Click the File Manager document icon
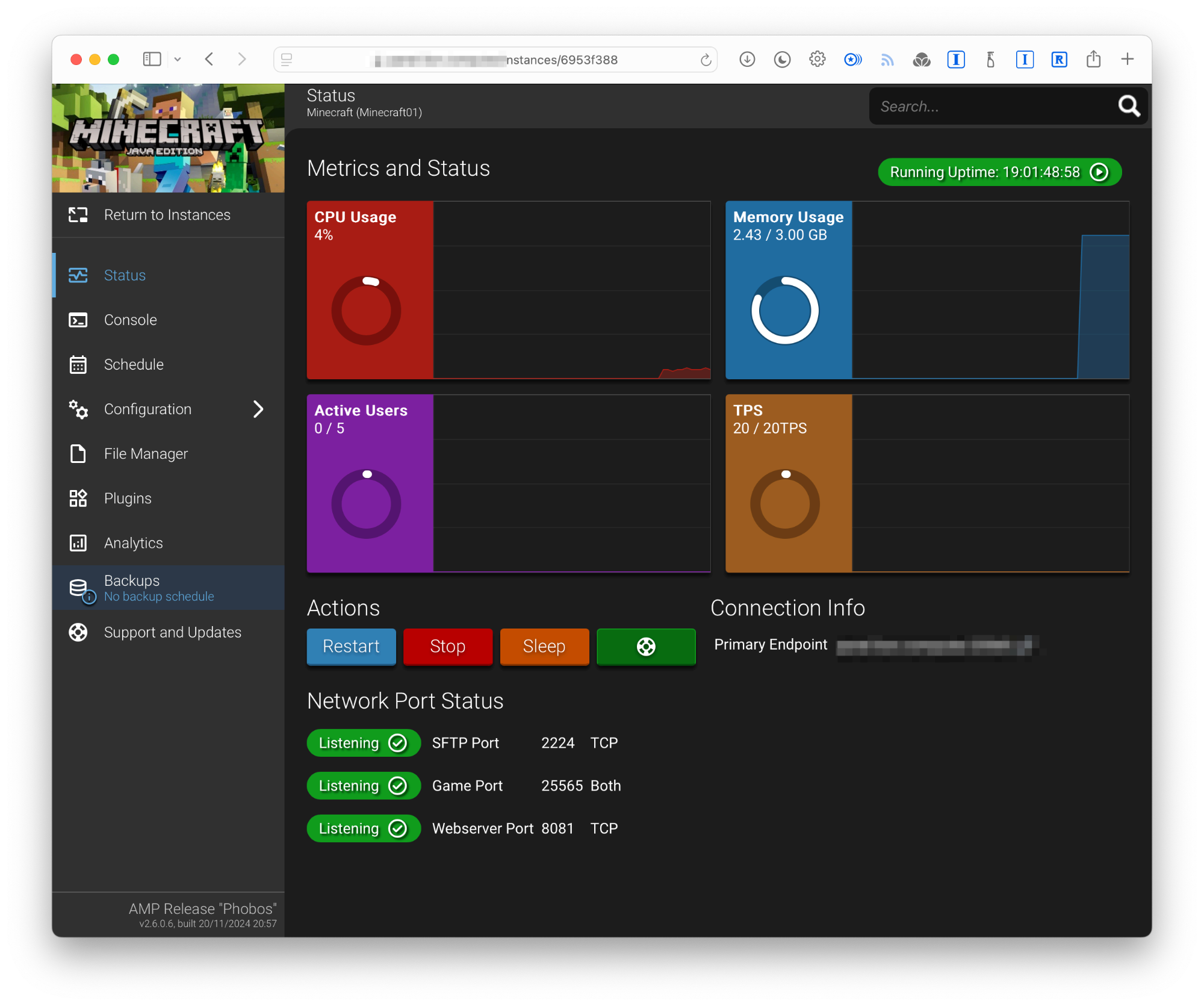The image size is (1204, 1006). click(x=78, y=454)
